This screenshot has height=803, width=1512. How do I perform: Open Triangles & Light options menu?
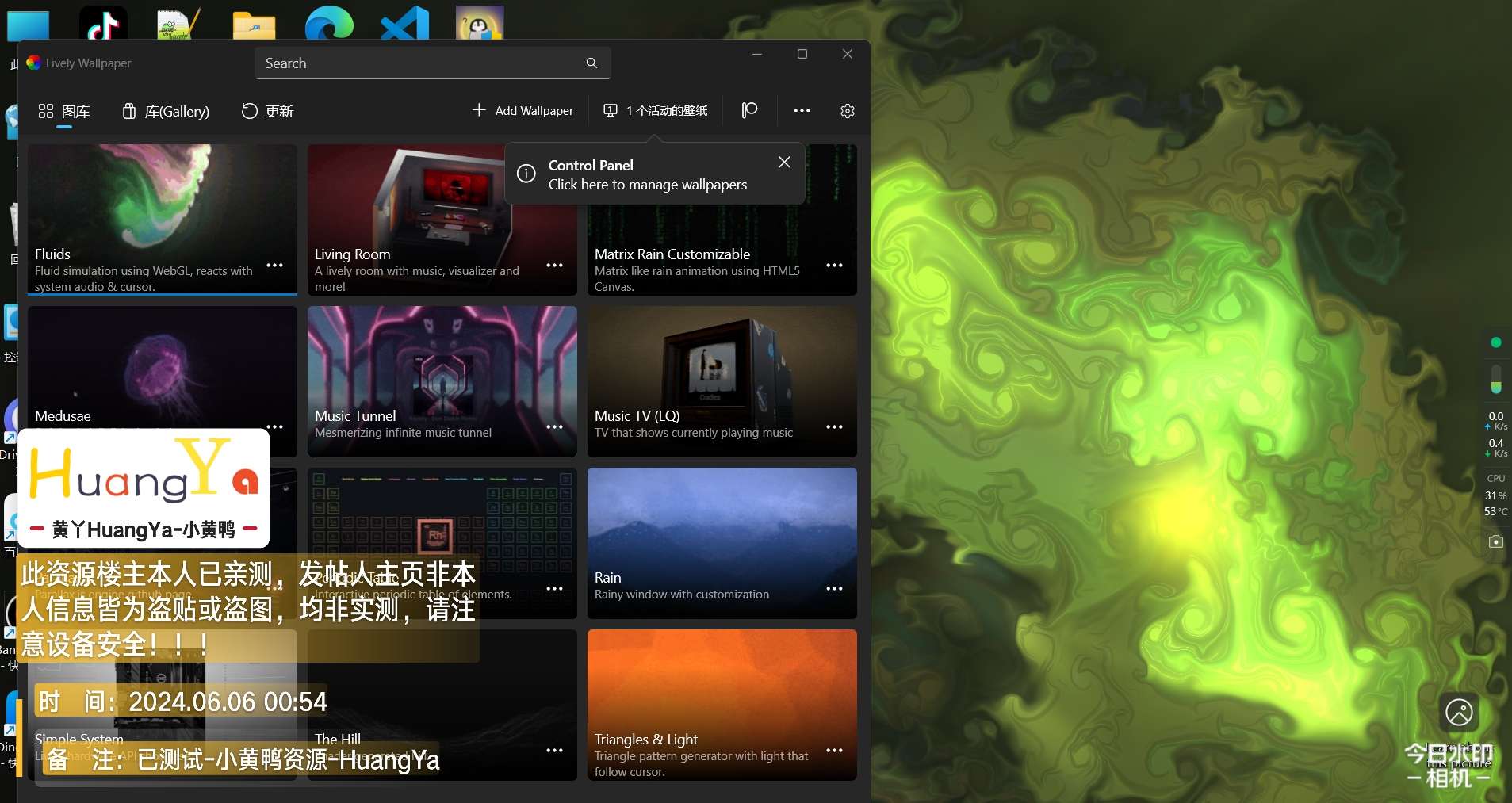tap(834, 751)
